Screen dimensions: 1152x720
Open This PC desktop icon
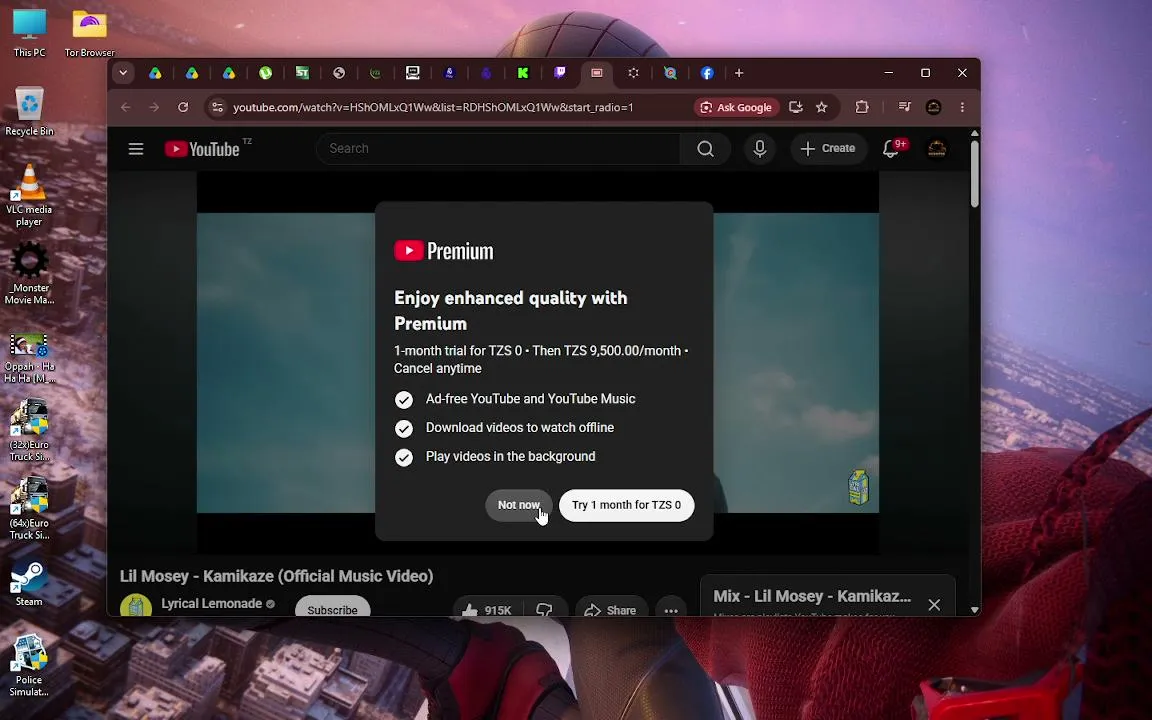point(29,32)
